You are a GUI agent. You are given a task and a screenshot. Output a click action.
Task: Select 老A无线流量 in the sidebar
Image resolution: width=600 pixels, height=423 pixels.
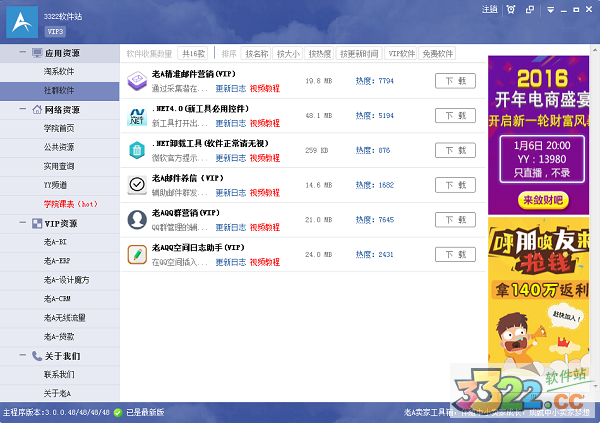(x=60, y=318)
